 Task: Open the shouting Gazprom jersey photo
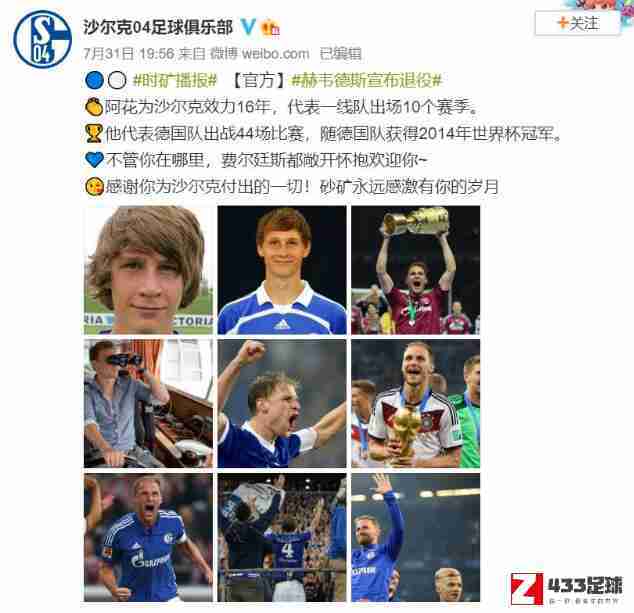[148, 537]
